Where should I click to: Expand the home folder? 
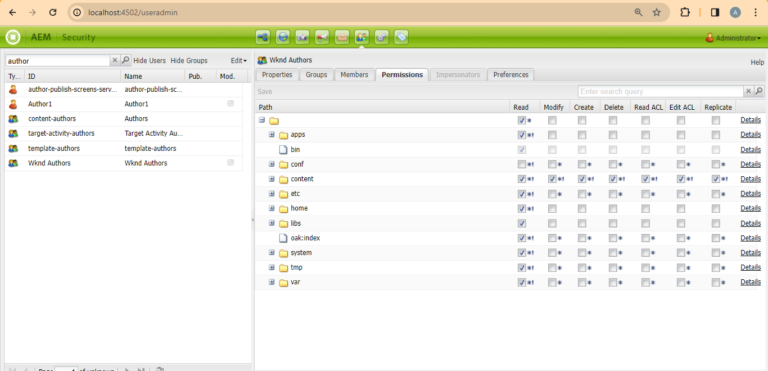point(271,208)
